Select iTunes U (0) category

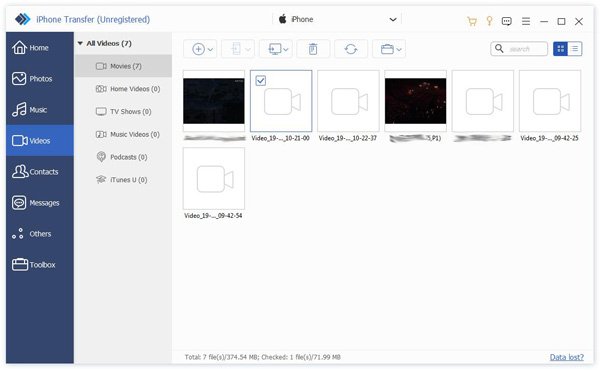pos(123,179)
